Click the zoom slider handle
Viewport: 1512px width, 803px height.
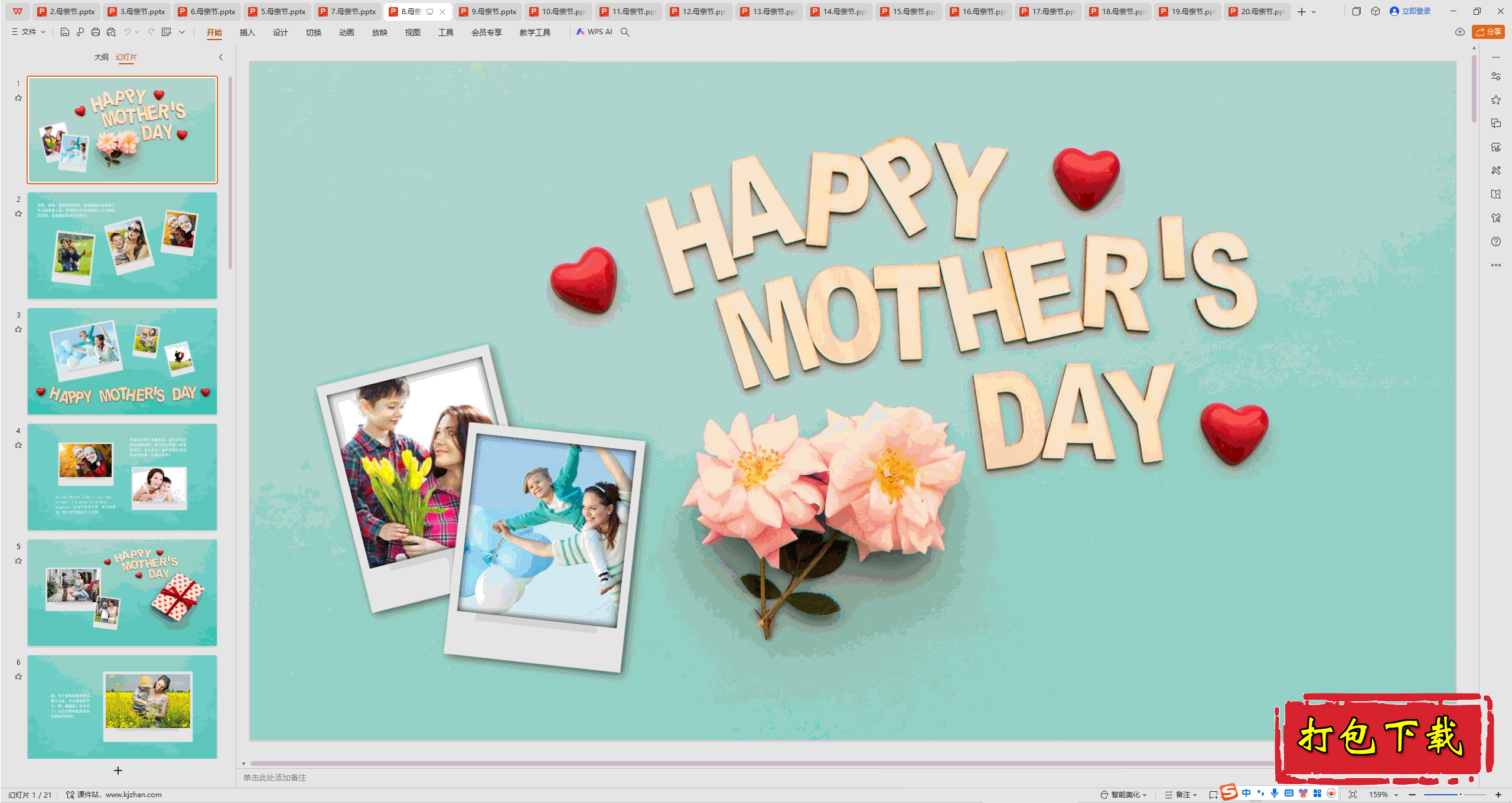[1461, 795]
